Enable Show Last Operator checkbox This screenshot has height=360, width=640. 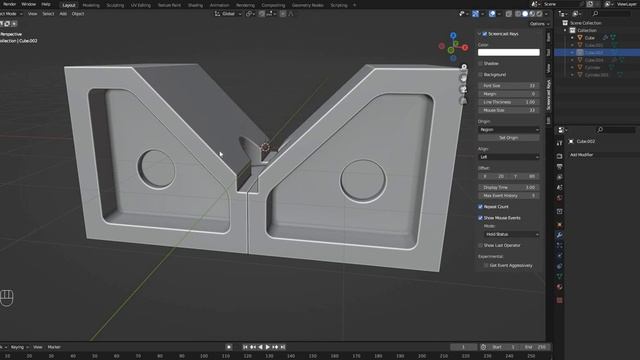coord(480,245)
